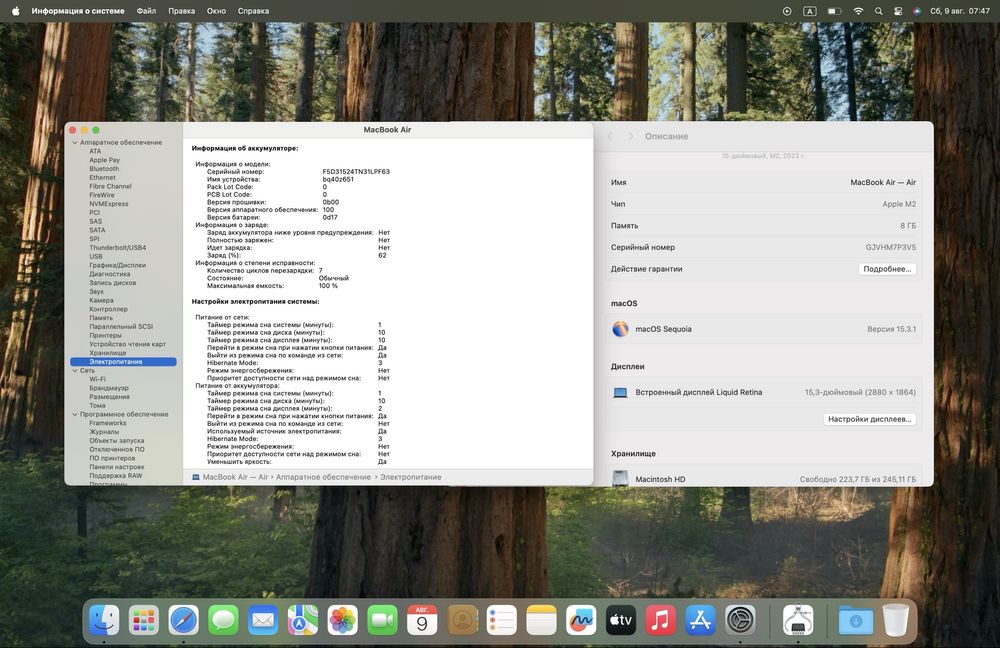Screen dimensions: 1000x648
Task: Click Настройки дисплеев button
Action: 869,419
